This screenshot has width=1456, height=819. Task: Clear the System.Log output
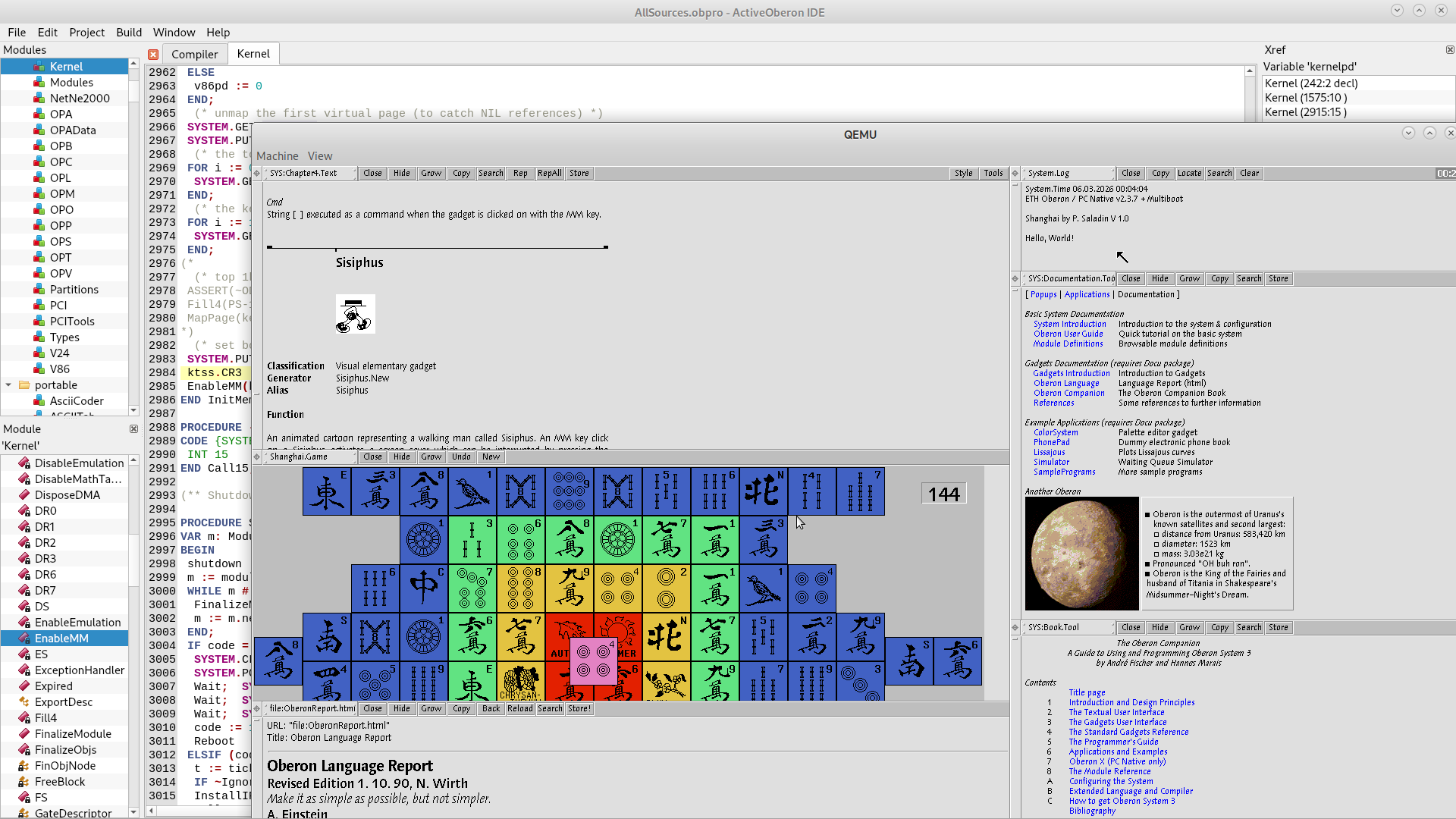pos(1248,173)
